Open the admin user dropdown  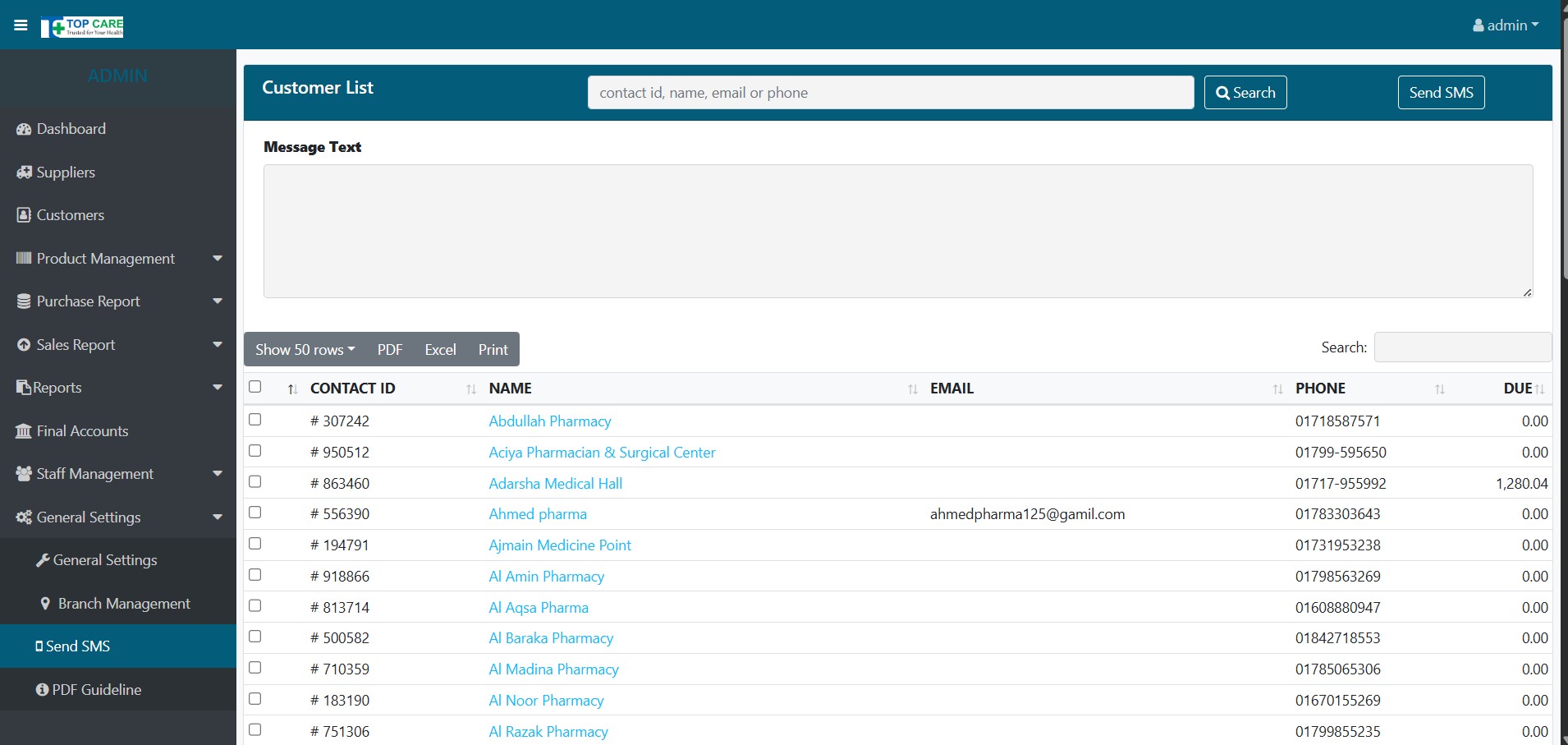tap(1505, 25)
